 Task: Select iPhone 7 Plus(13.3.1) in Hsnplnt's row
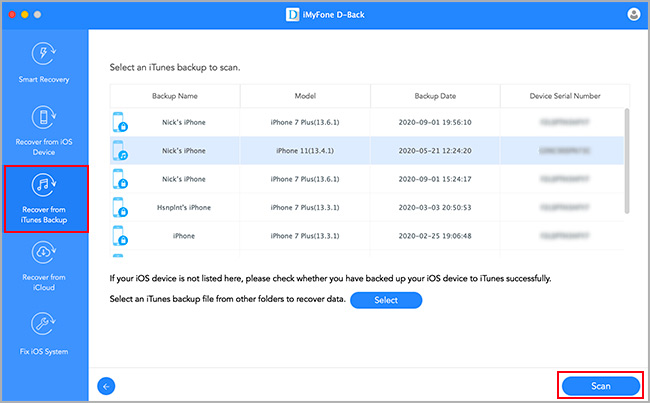305,207
